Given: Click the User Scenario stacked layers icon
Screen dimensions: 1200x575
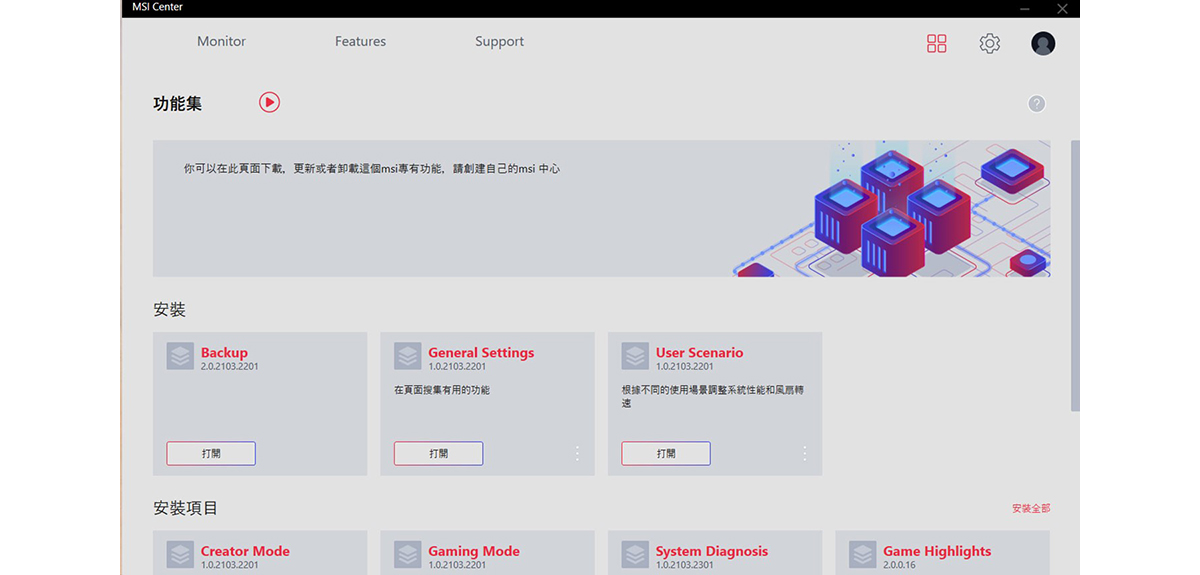Looking at the screenshot, I should [635, 356].
